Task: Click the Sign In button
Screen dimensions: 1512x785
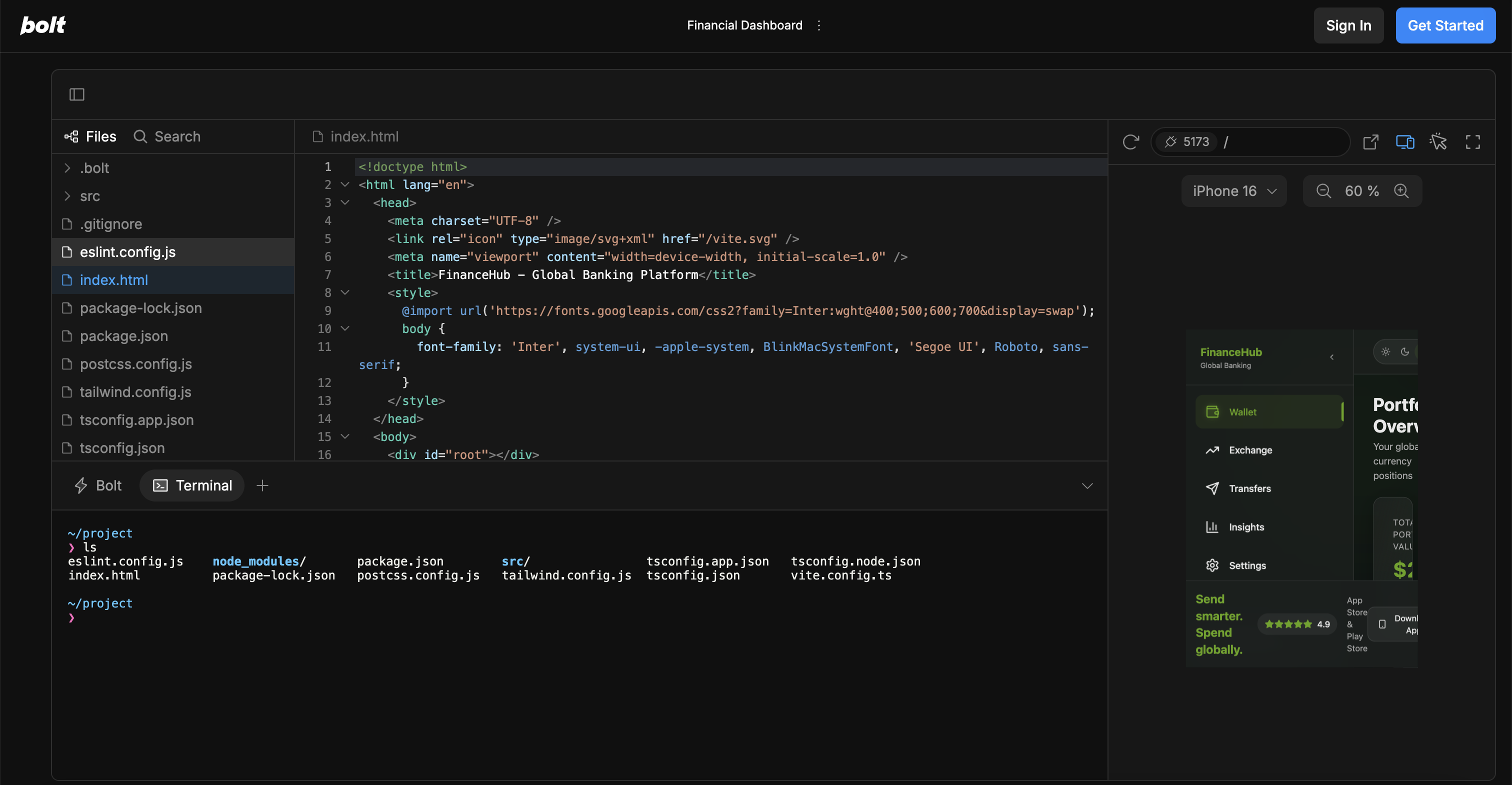Action: click(x=1348, y=25)
